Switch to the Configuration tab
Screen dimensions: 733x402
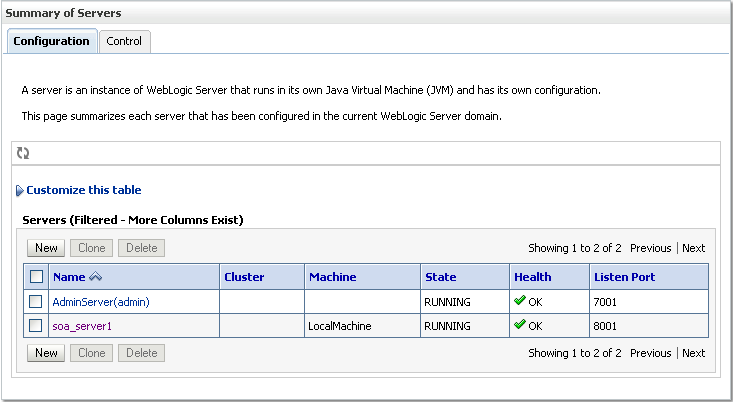click(x=51, y=41)
